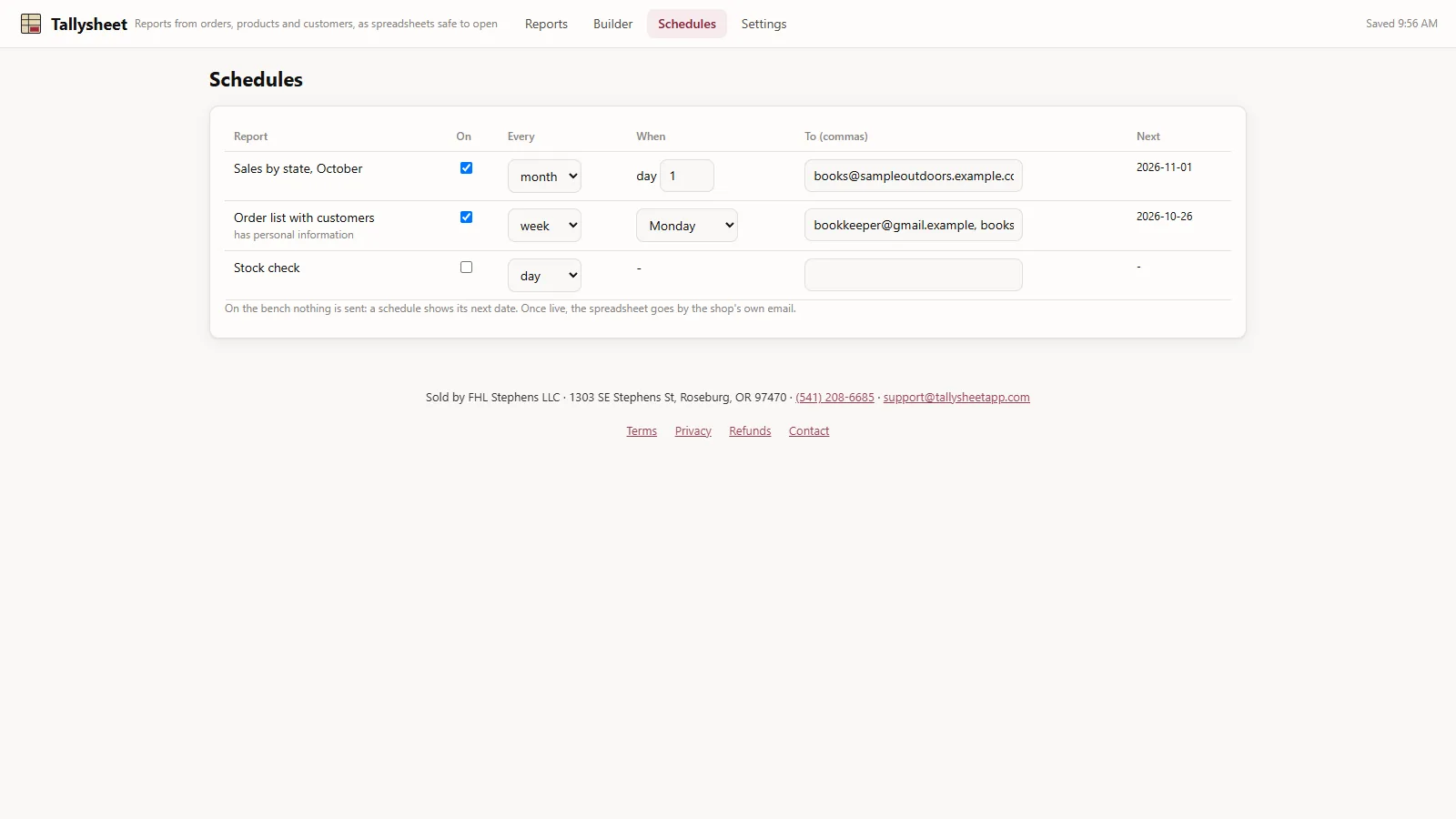Image resolution: width=1456 pixels, height=819 pixels.
Task: Click the empty Stock check recipients field
Action: tap(914, 275)
